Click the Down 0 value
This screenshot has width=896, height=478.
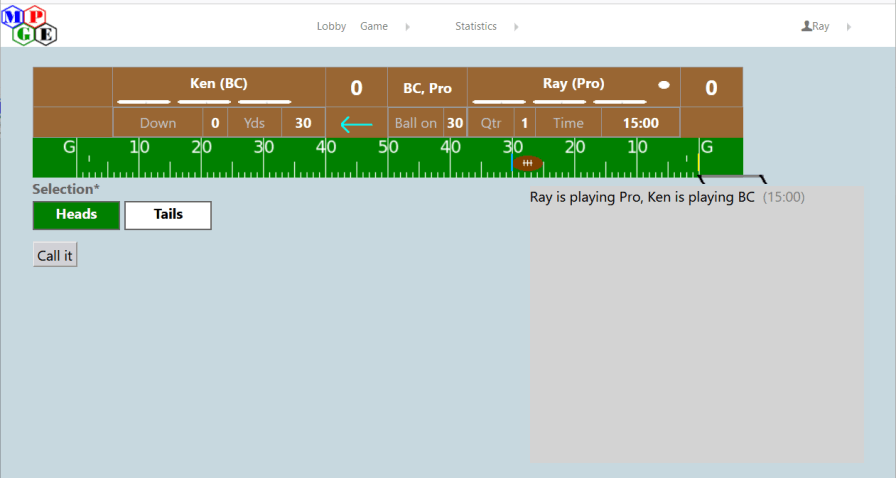point(215,123)
